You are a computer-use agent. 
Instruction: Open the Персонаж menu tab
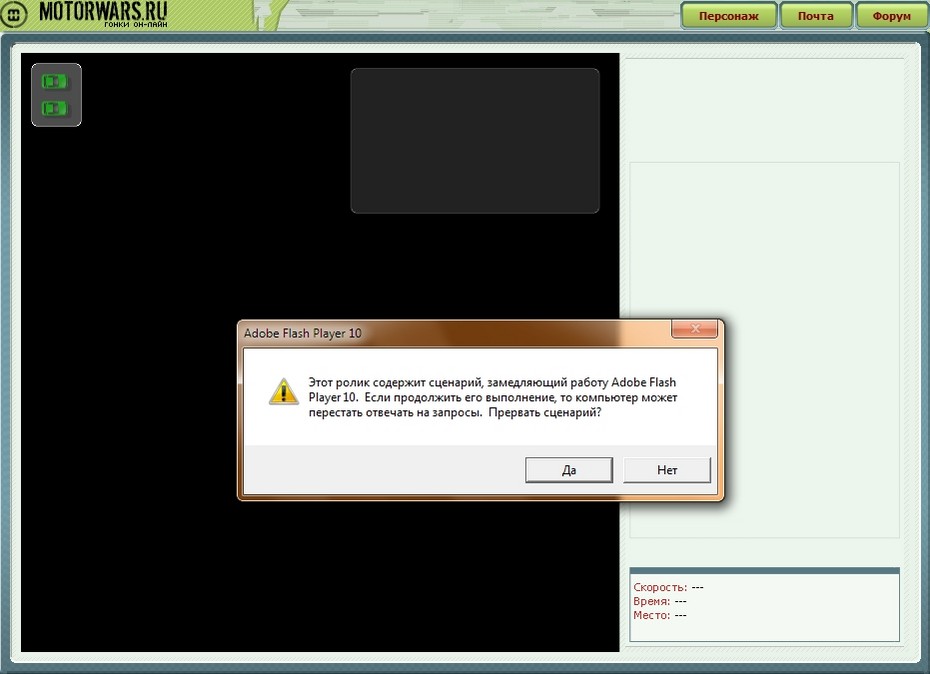728,16
